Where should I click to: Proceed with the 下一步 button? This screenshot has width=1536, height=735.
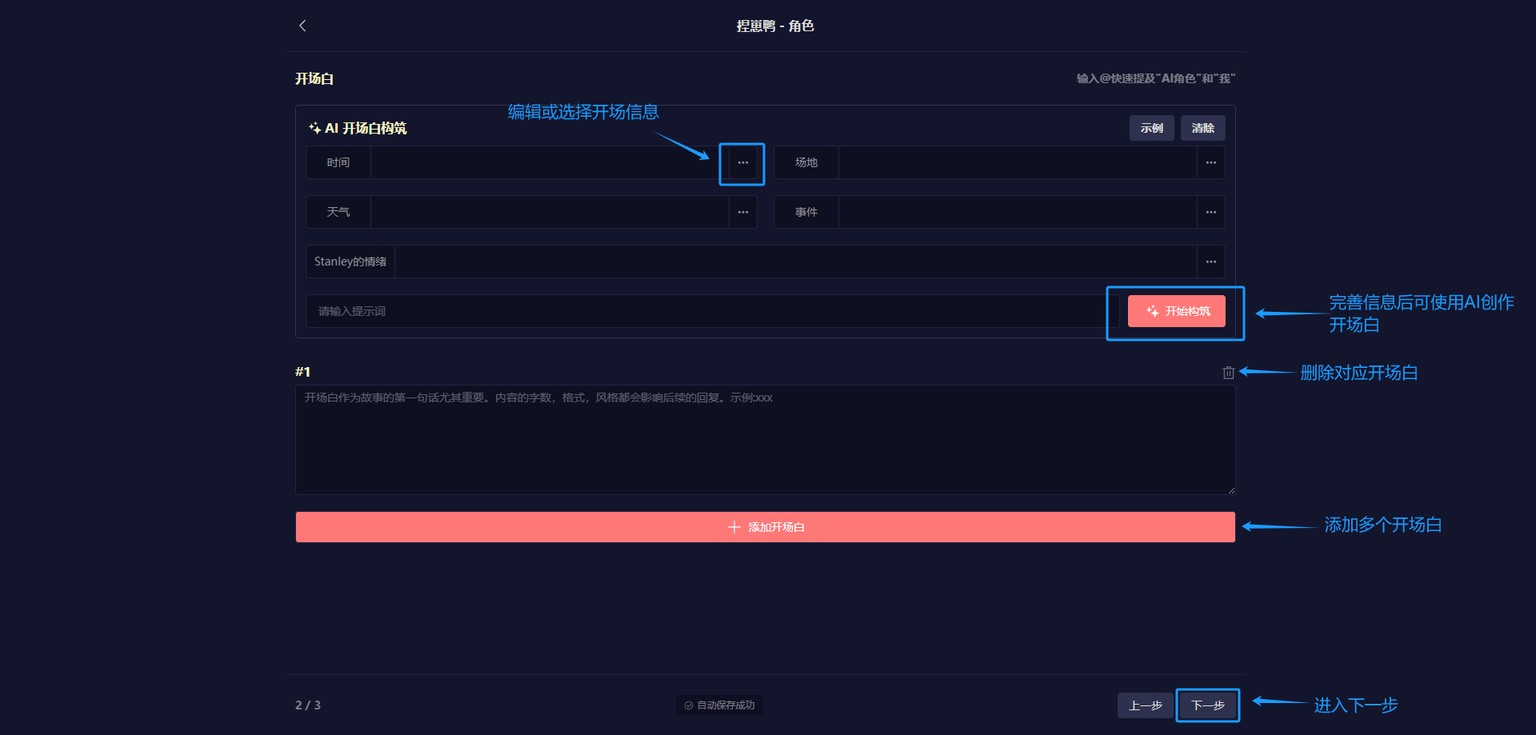1207,705
